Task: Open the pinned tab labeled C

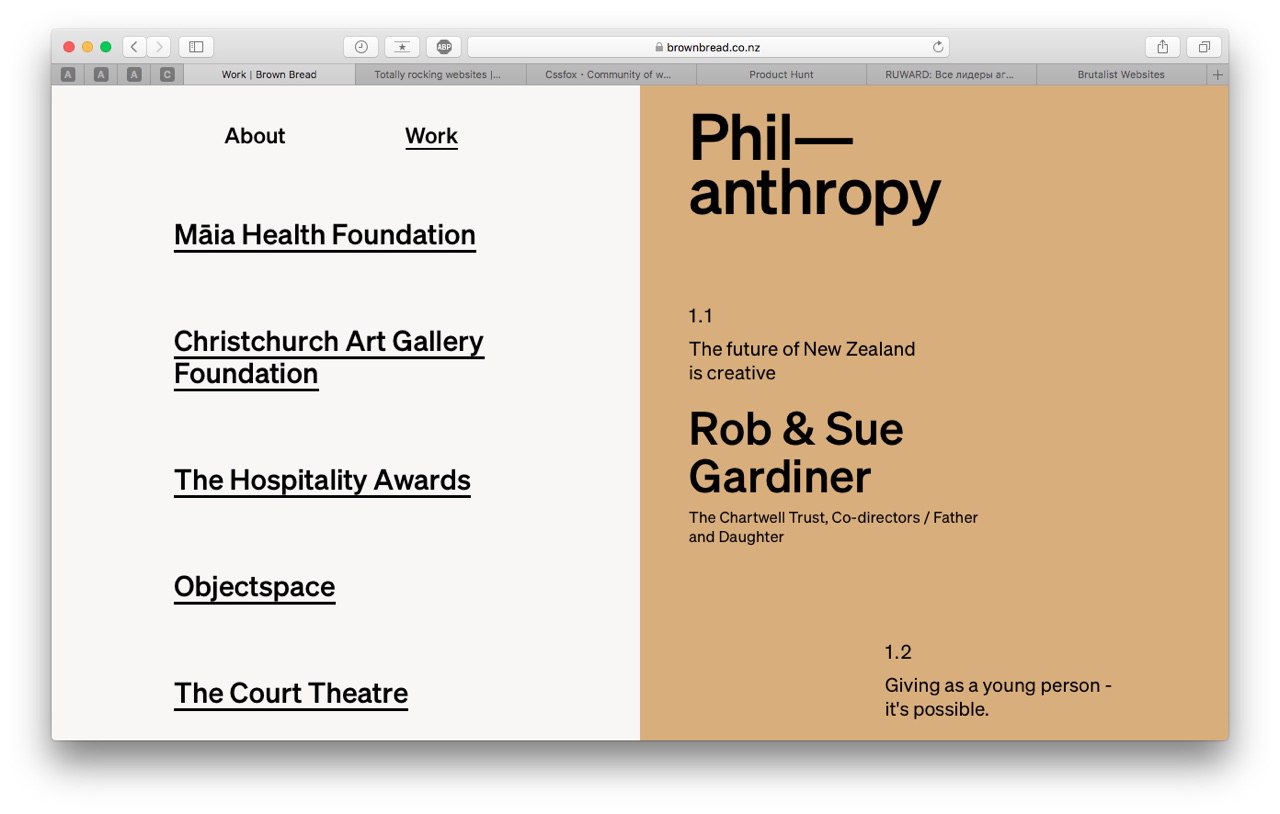Action: [167, 75]
